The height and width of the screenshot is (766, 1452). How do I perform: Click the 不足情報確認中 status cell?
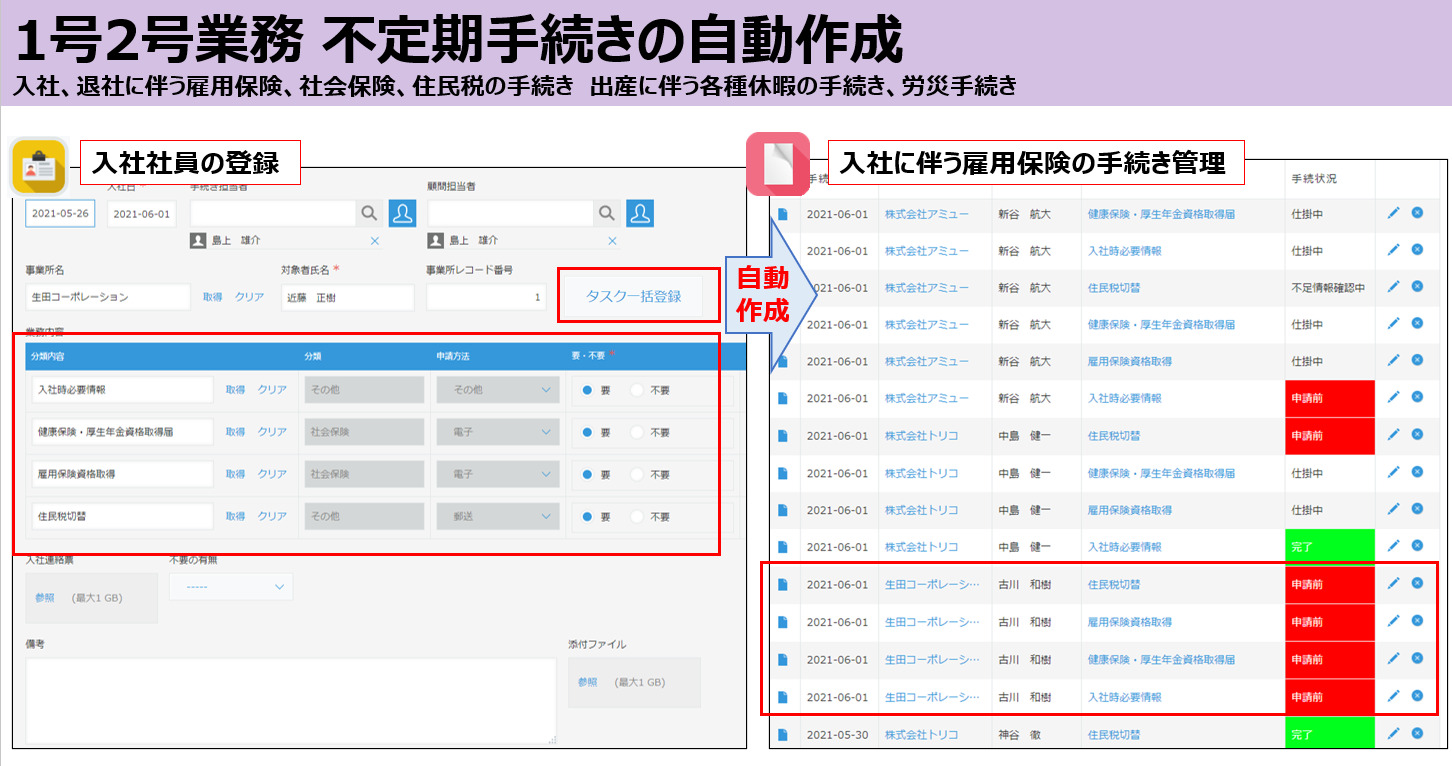click(1330, 288)
